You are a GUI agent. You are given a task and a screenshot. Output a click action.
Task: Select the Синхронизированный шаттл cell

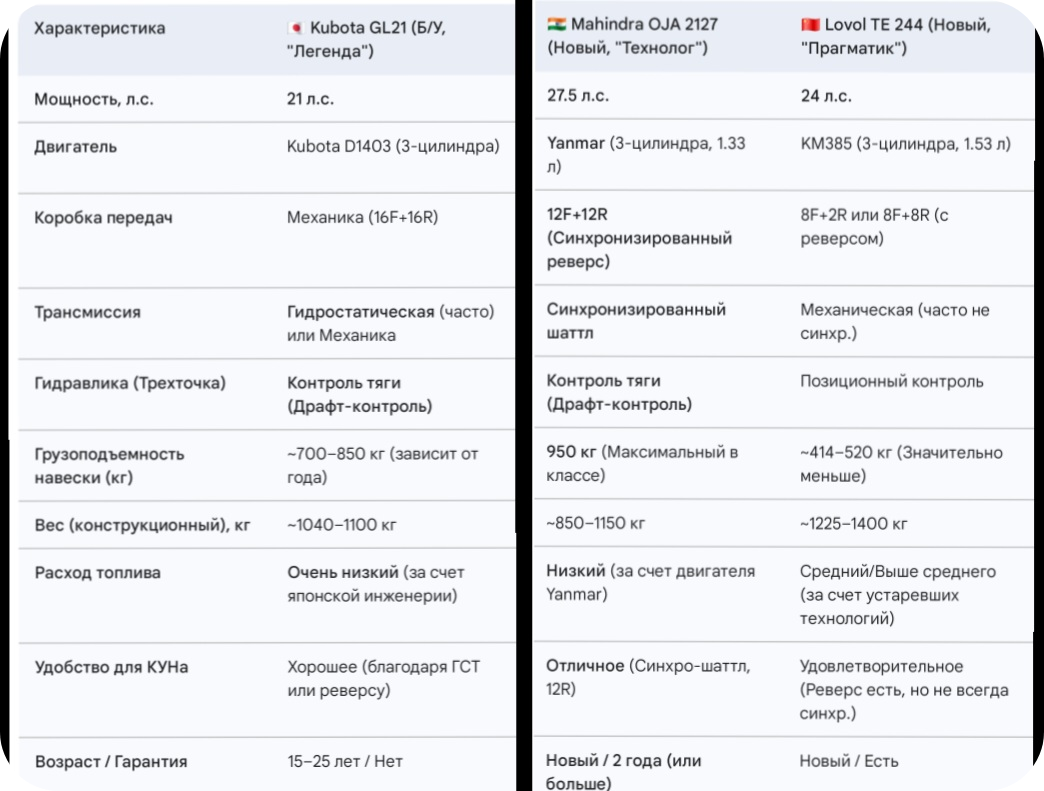click(636, 321)
